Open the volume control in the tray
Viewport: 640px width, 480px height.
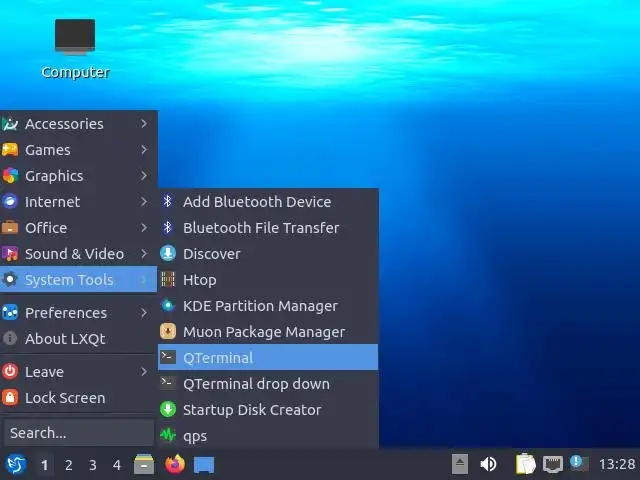(488, 464)
